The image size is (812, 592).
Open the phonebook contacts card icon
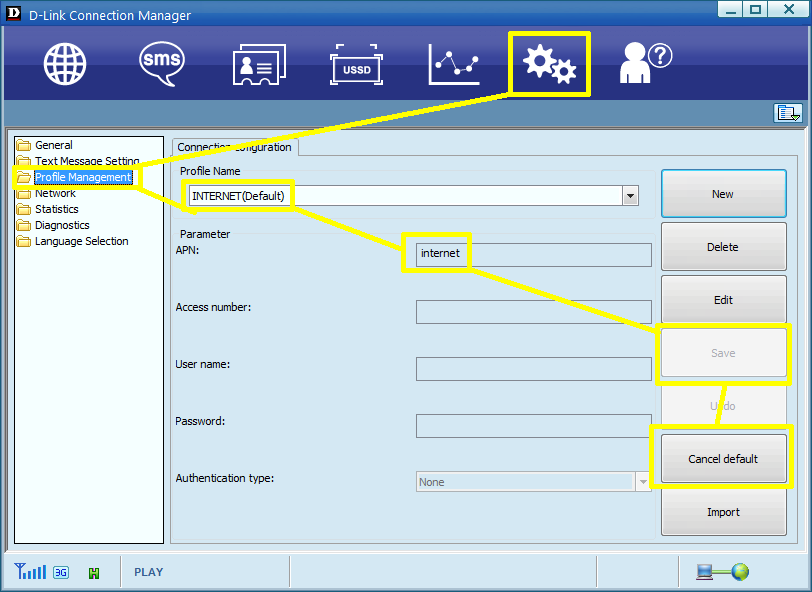(259, 64)
